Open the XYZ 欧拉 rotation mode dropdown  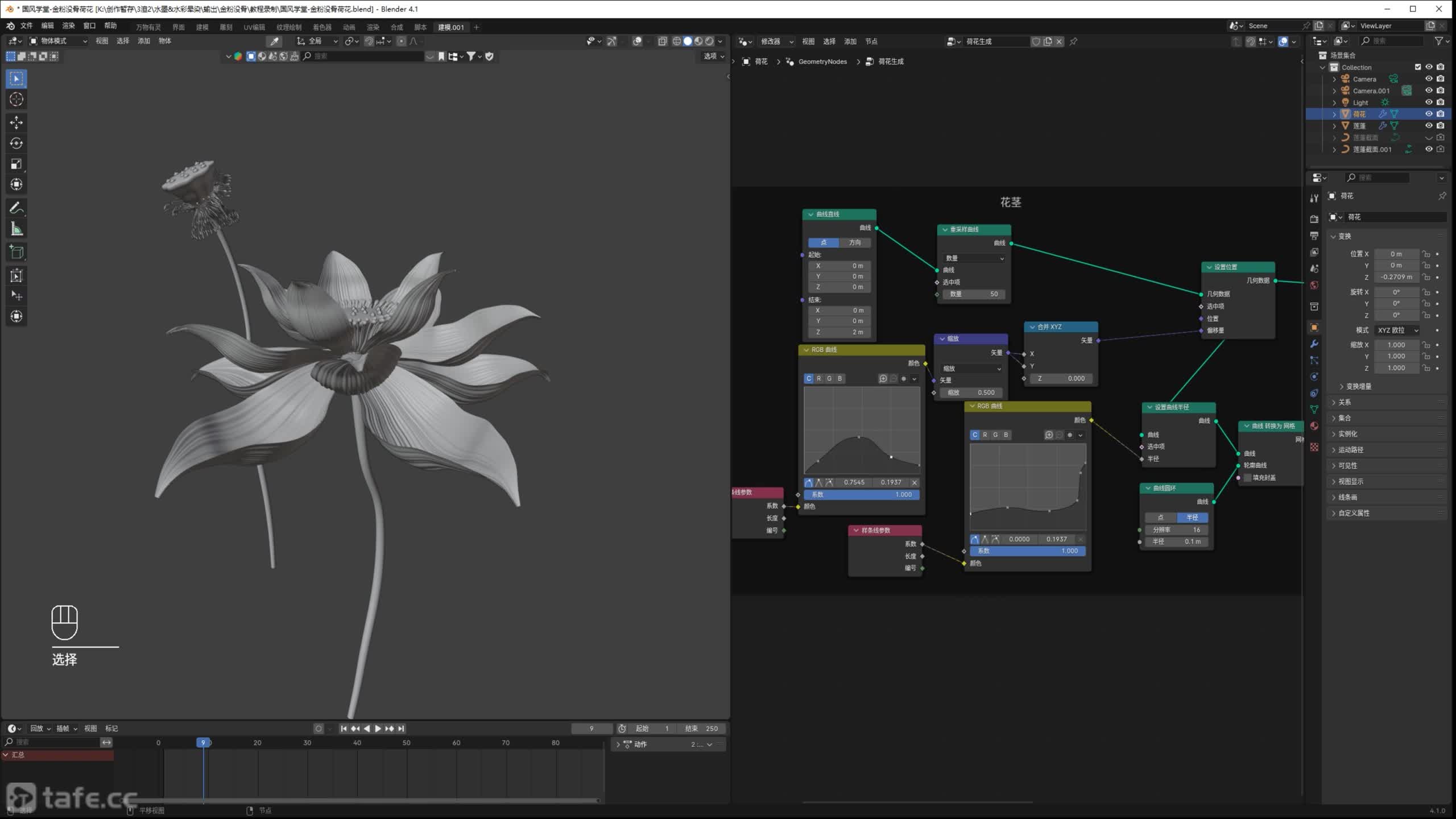(1397, 330)
